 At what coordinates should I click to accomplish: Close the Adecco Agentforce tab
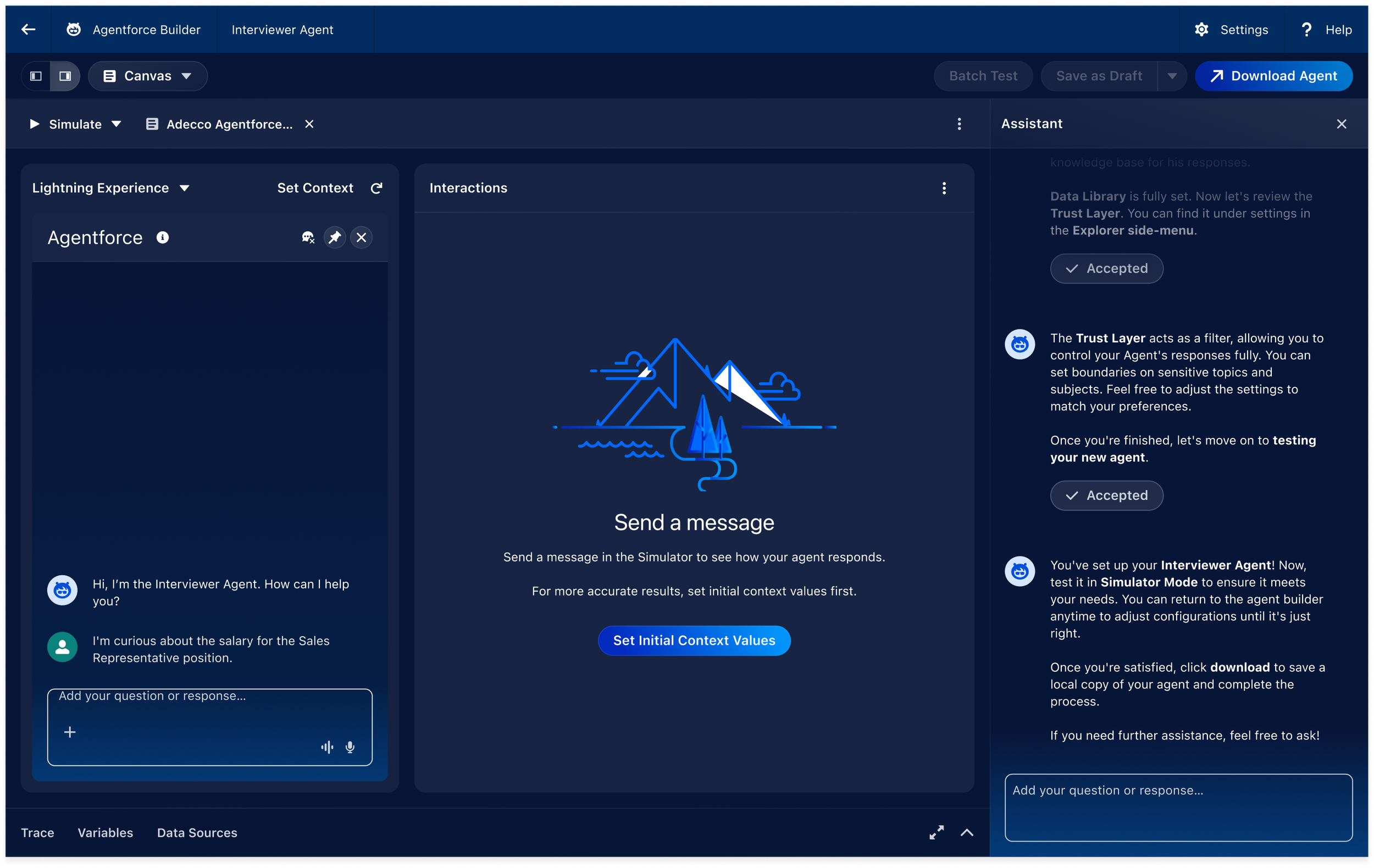(309, 124)
